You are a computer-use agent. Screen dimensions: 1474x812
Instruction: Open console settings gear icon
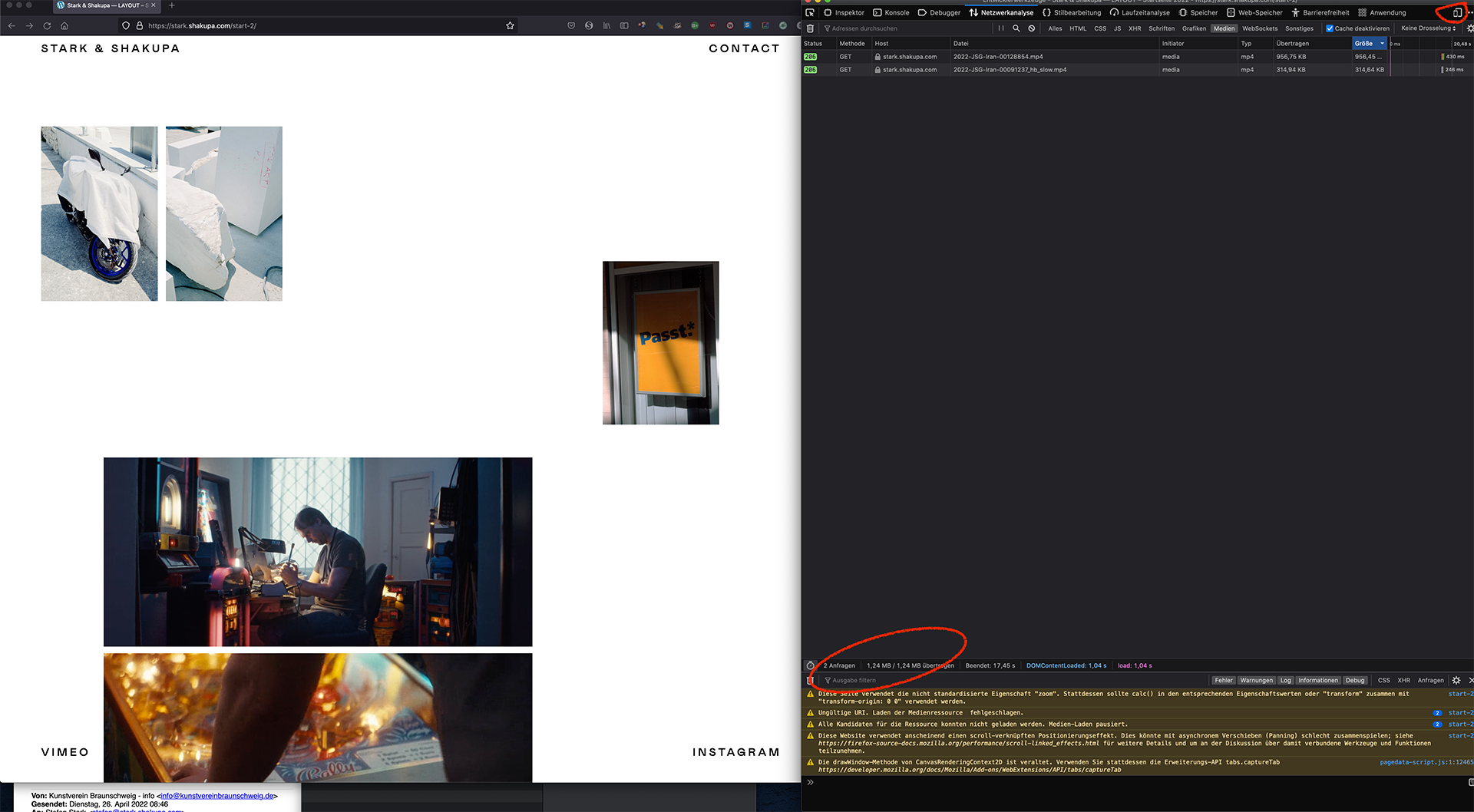[x=1456, y=680]
